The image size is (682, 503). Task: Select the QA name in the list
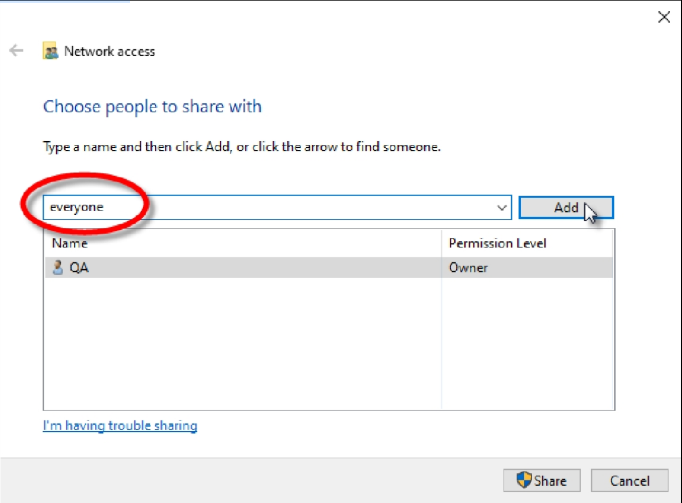(x=77, y=267)
